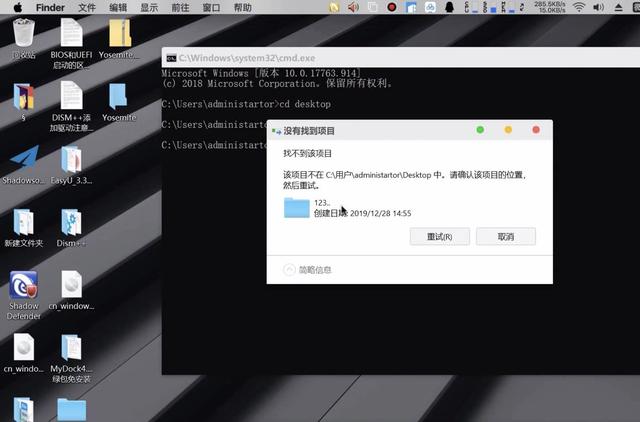Open the Dism++ desktop icon
Image resolution: width=640 pixels, height=422 pixels.
tap(71, 223)
